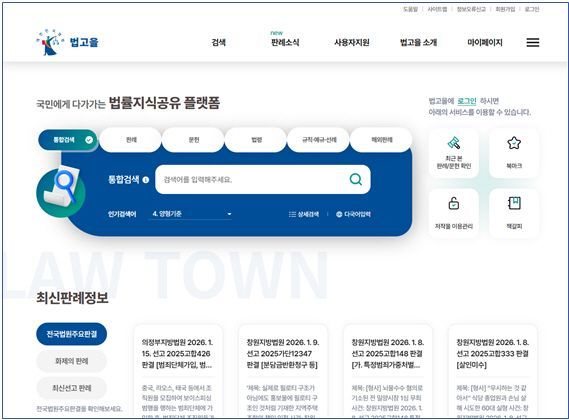Open the notebook 책갈피 icon card
Viewport: 569px width, 420px height.
(514, 213)
